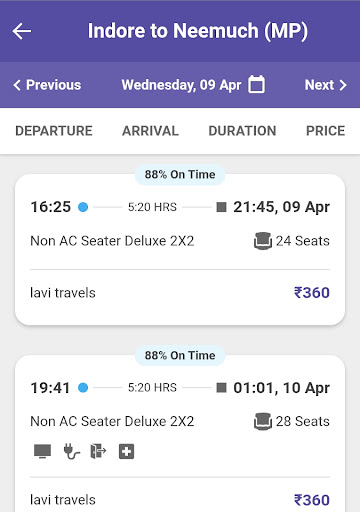Go to Previous day

47,85
